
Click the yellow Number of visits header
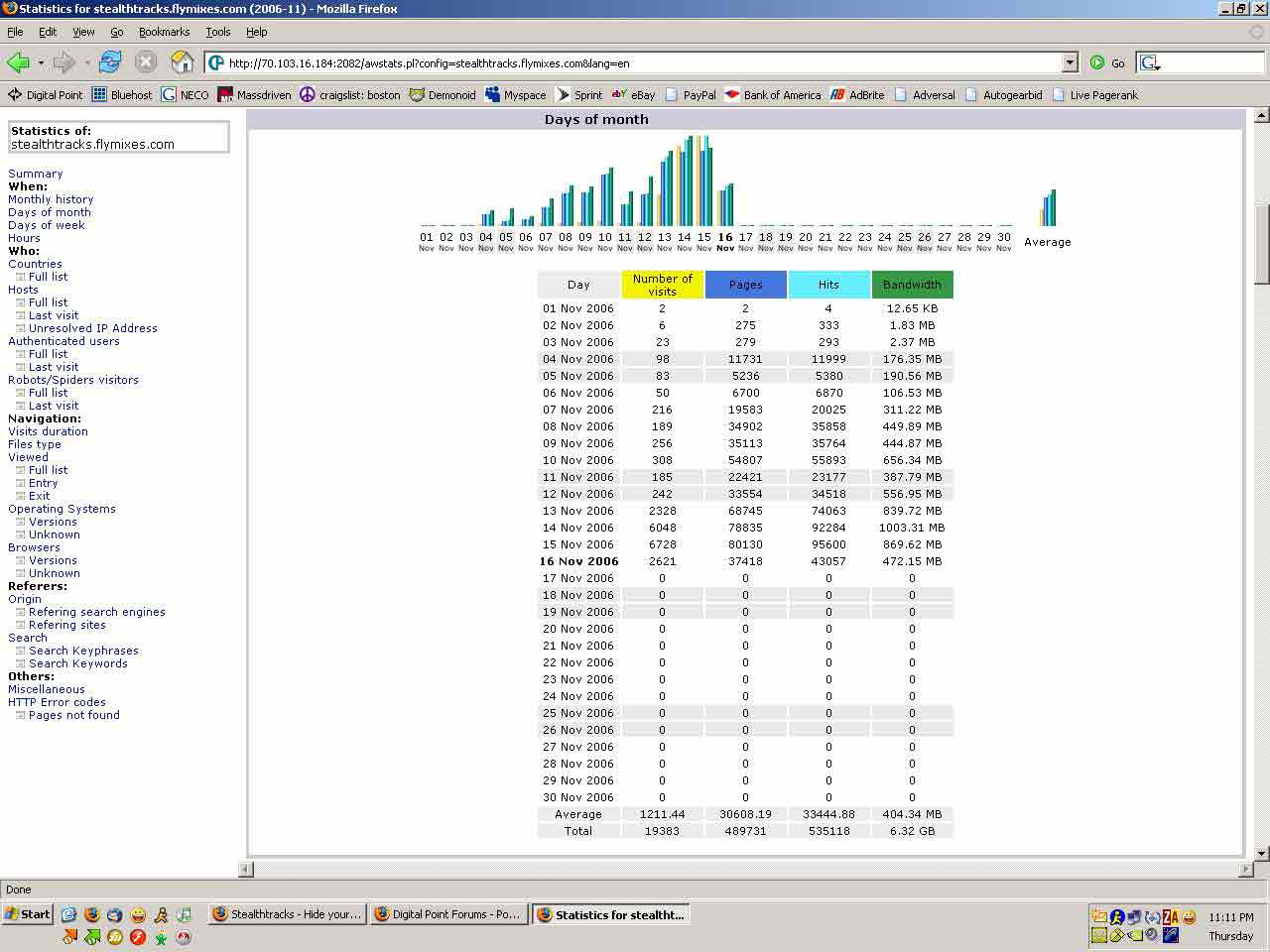662,285
